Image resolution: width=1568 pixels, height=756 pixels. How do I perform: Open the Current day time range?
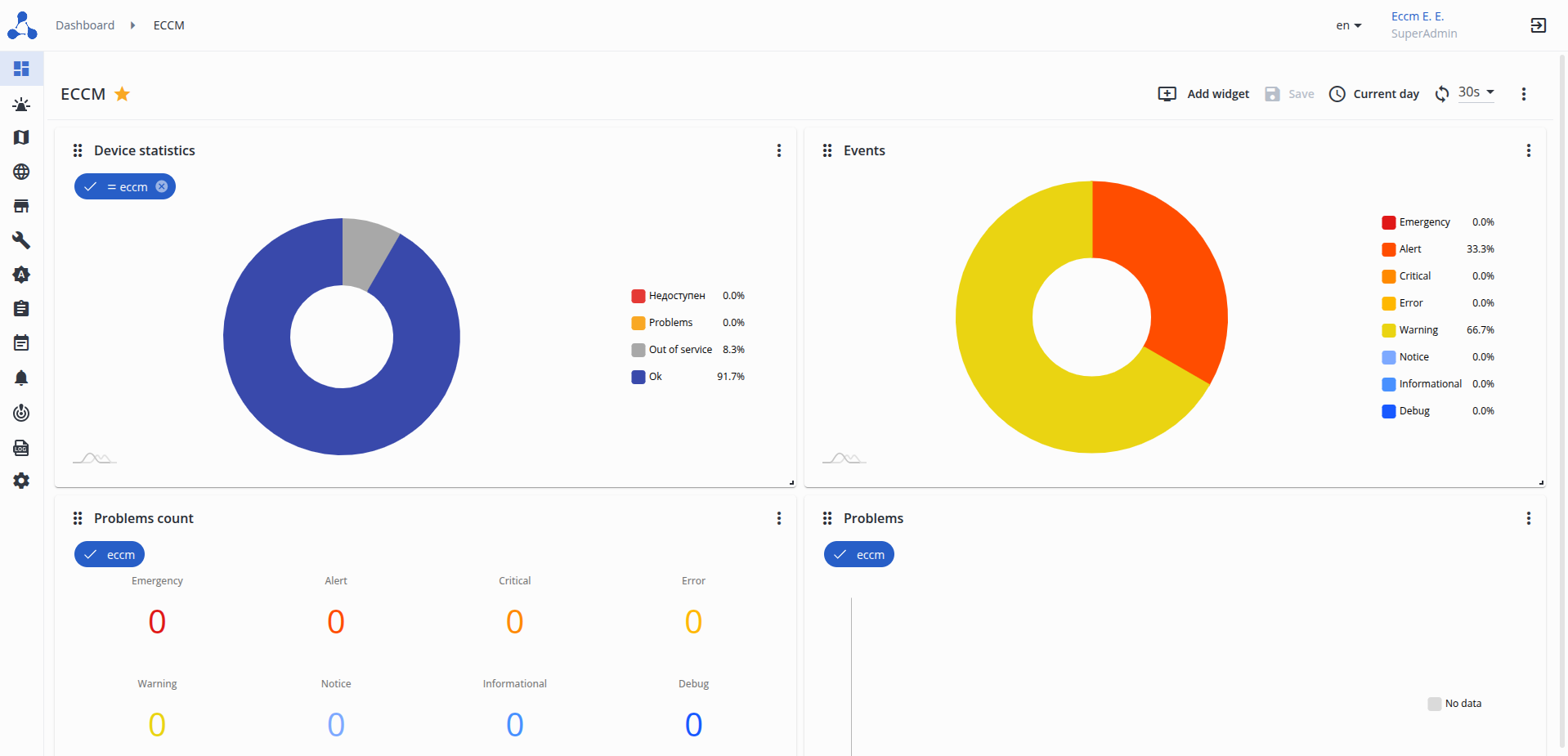[1374, 94]
